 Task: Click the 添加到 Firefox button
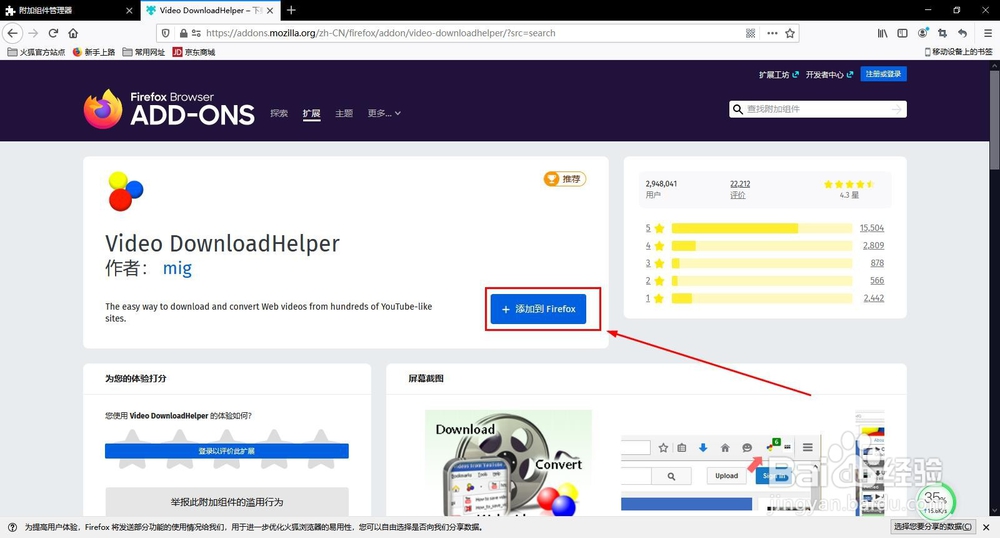(538, 309)
